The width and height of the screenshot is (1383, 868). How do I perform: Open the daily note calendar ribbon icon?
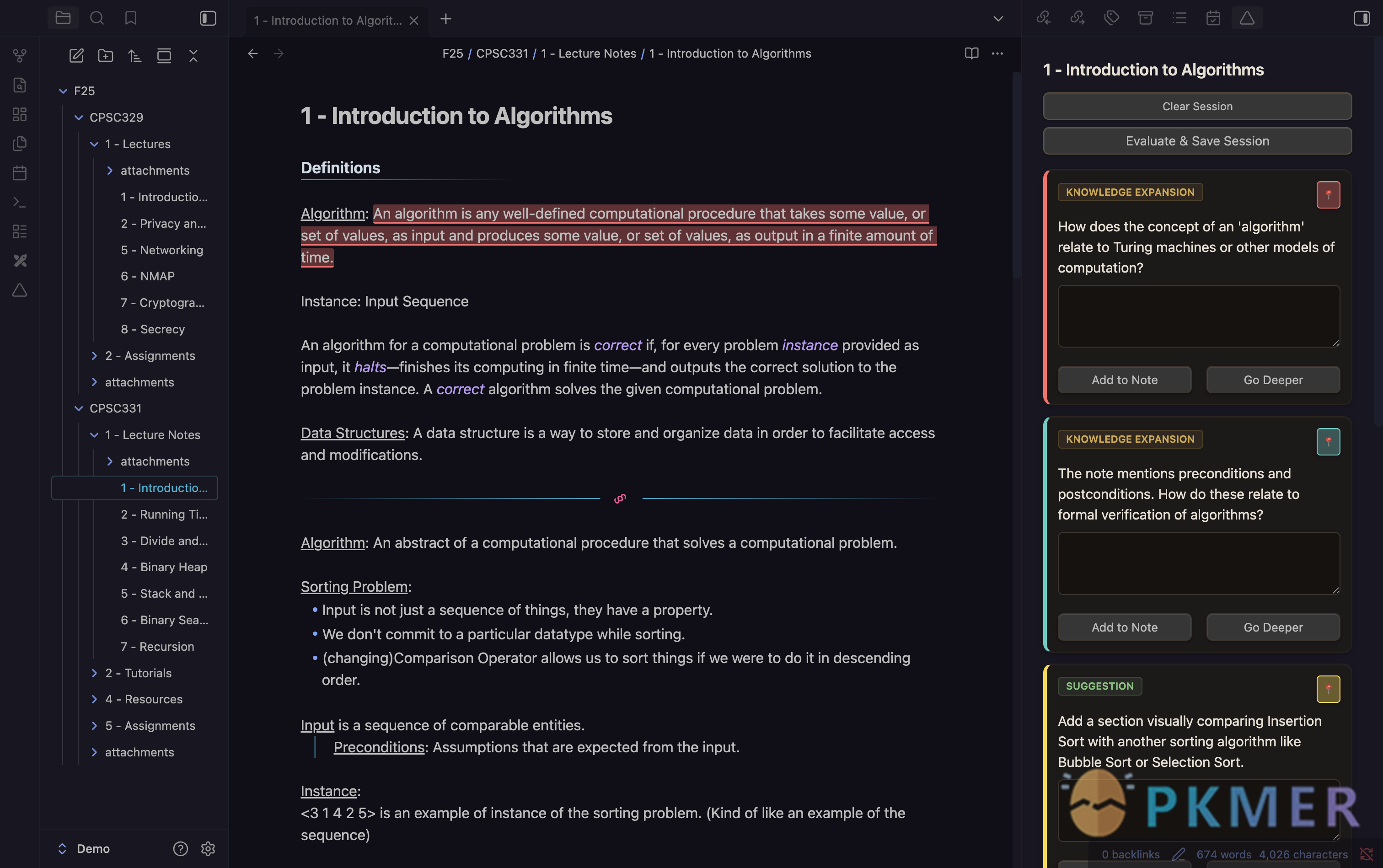pos(20,173)
